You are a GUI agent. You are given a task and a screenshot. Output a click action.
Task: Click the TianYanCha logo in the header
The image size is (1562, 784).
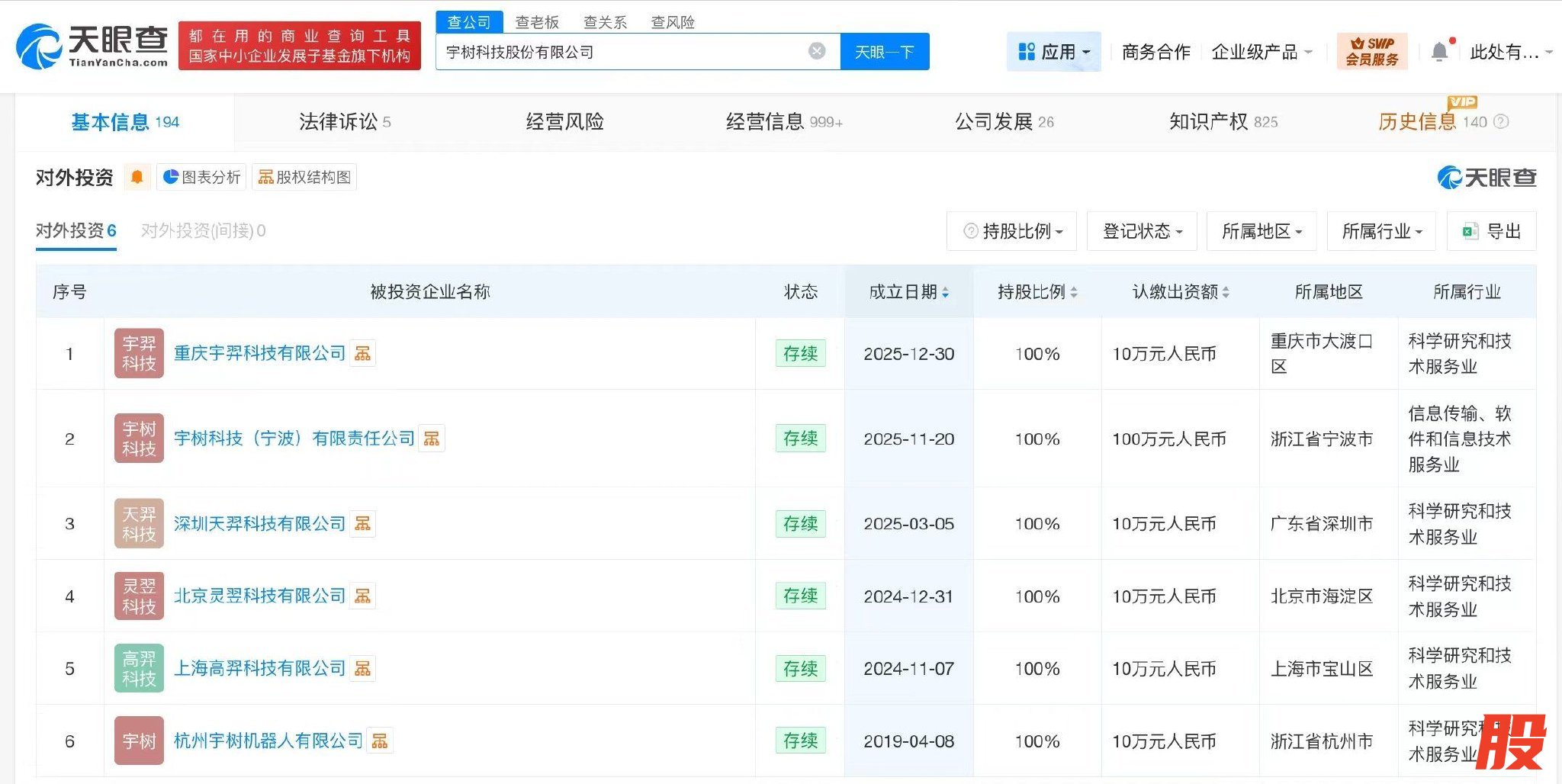(92, 46)
